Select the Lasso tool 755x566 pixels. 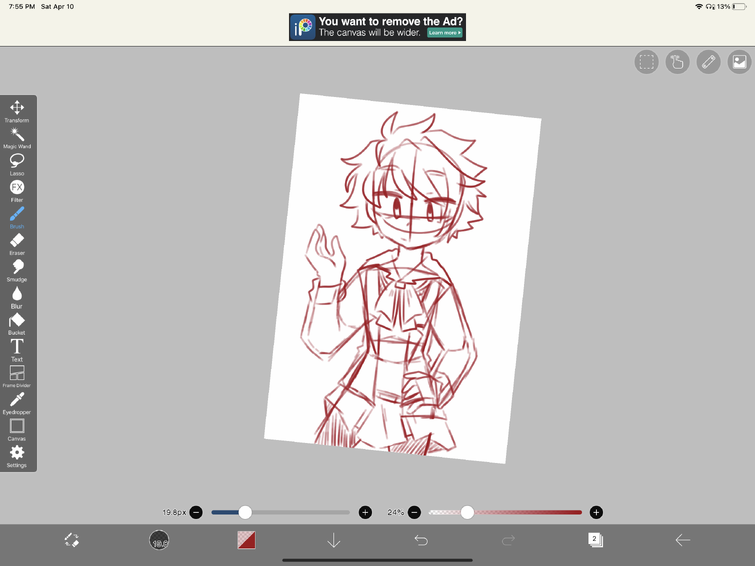coord(17,164)
